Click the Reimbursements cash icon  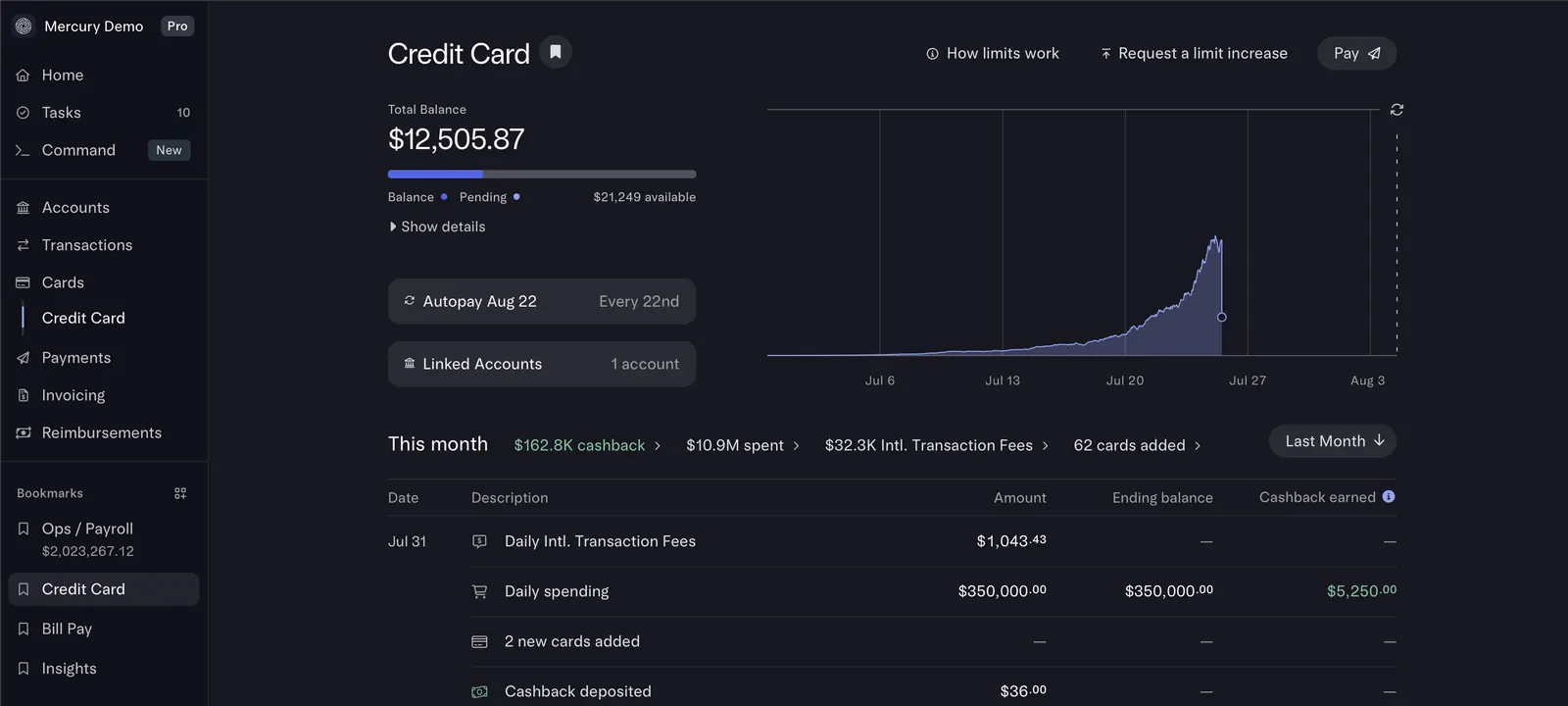(24, 432)
